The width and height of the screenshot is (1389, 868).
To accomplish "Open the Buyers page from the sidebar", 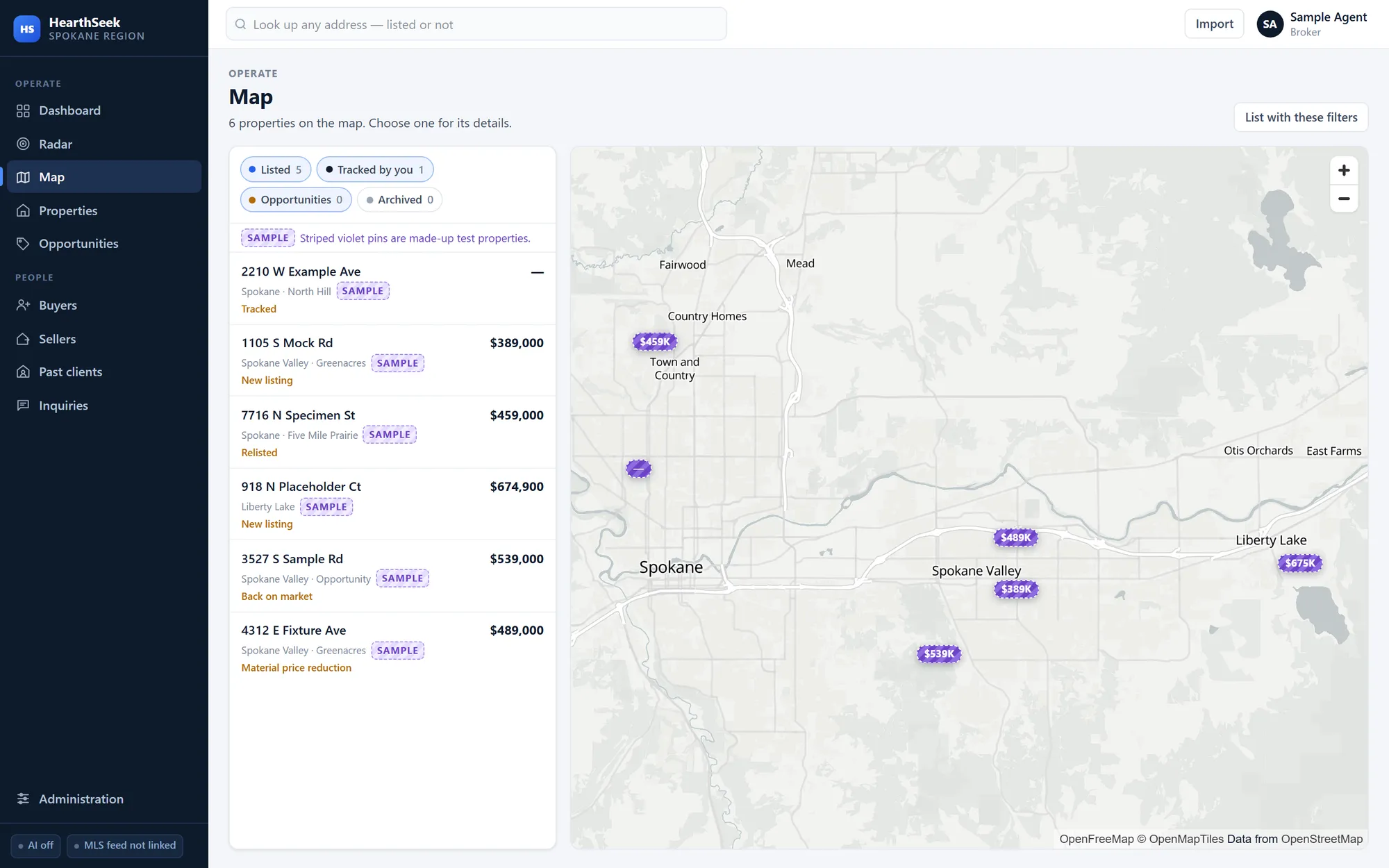I will [104, 306].
